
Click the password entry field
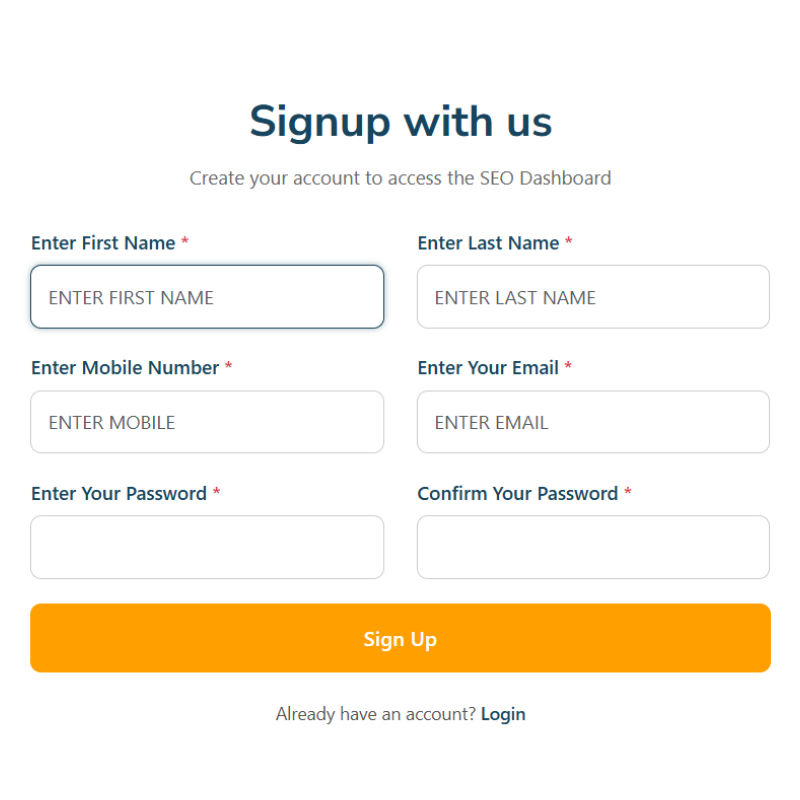pyautogui.click(x=207, y=547)
